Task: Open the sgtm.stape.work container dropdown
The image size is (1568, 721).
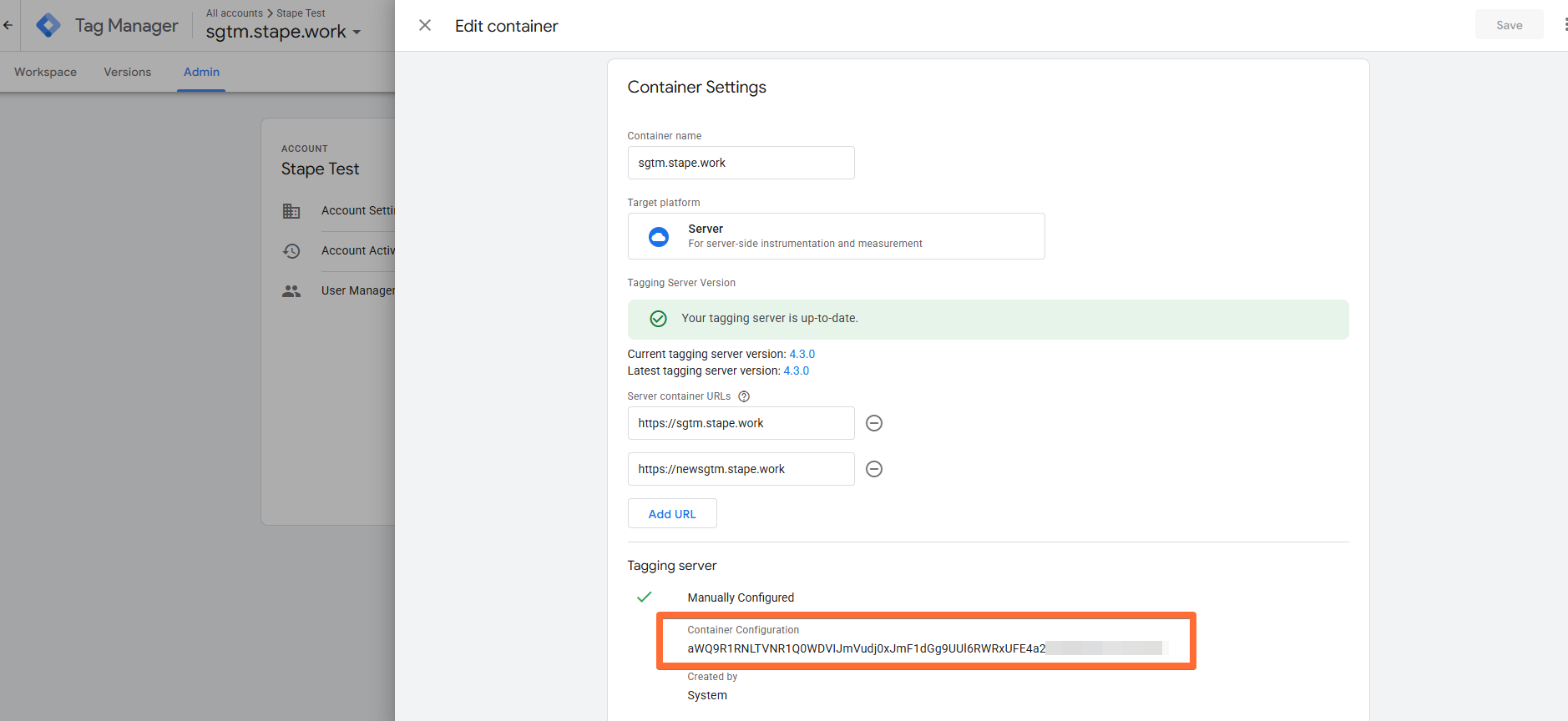Action: coord(284,32)
